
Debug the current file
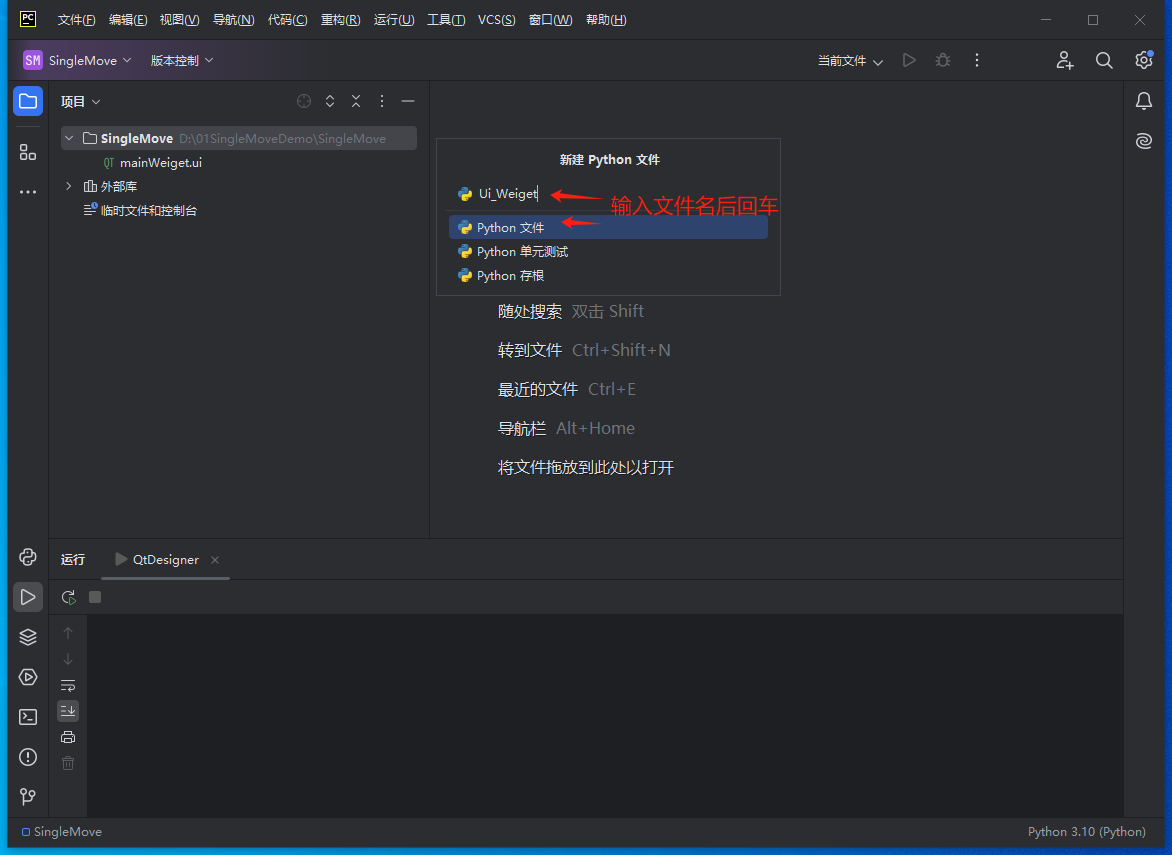coord(943,61)
